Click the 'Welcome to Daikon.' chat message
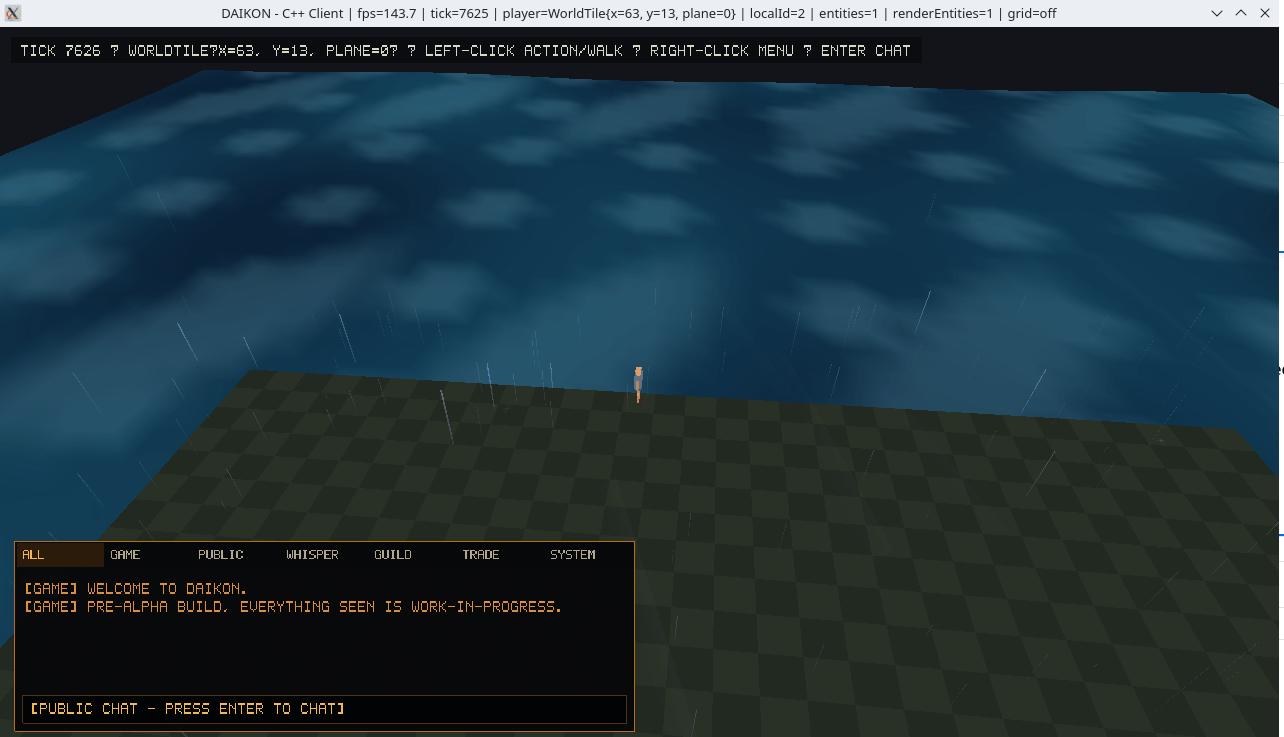Screen dimensions: 1284x737 point(135,589)
